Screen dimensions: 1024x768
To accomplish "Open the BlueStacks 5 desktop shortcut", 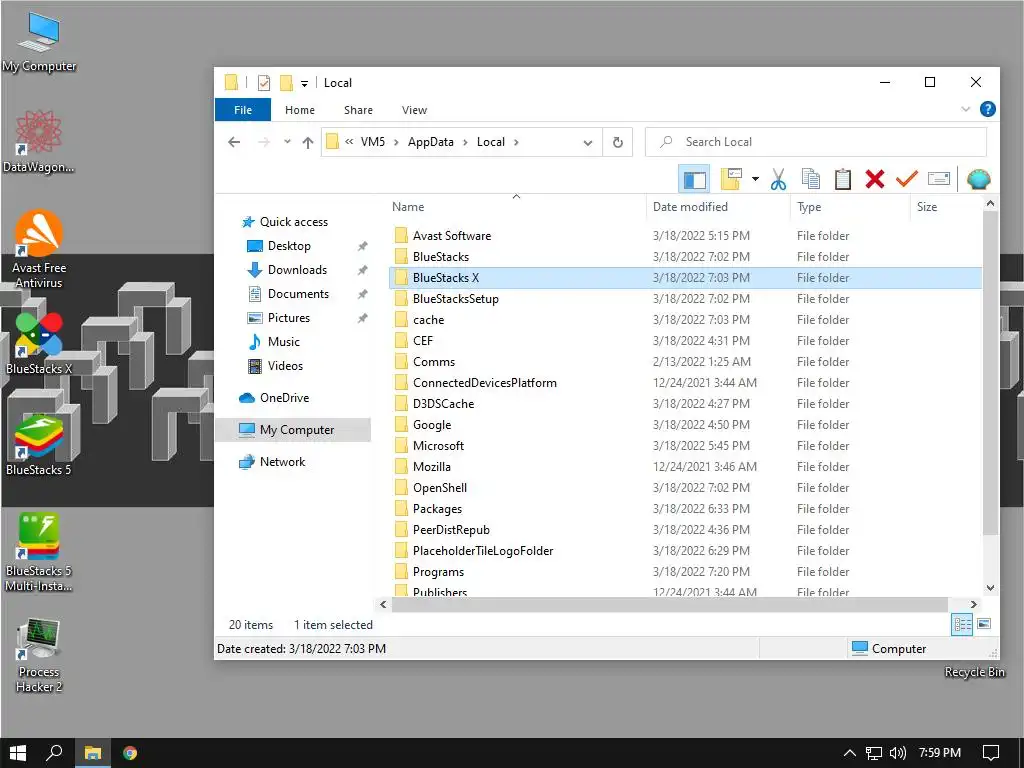I will tap(39, 445).
